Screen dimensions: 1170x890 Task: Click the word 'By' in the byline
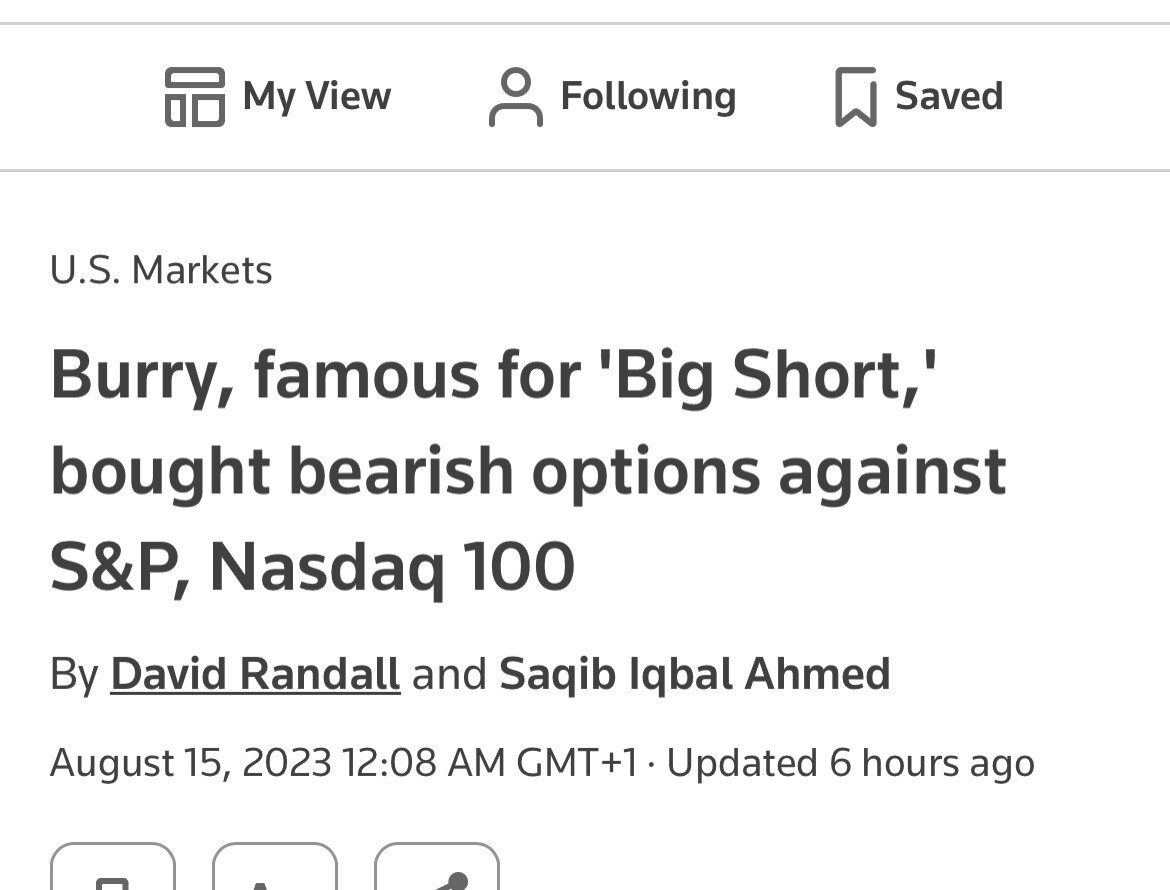pos(74,673)
